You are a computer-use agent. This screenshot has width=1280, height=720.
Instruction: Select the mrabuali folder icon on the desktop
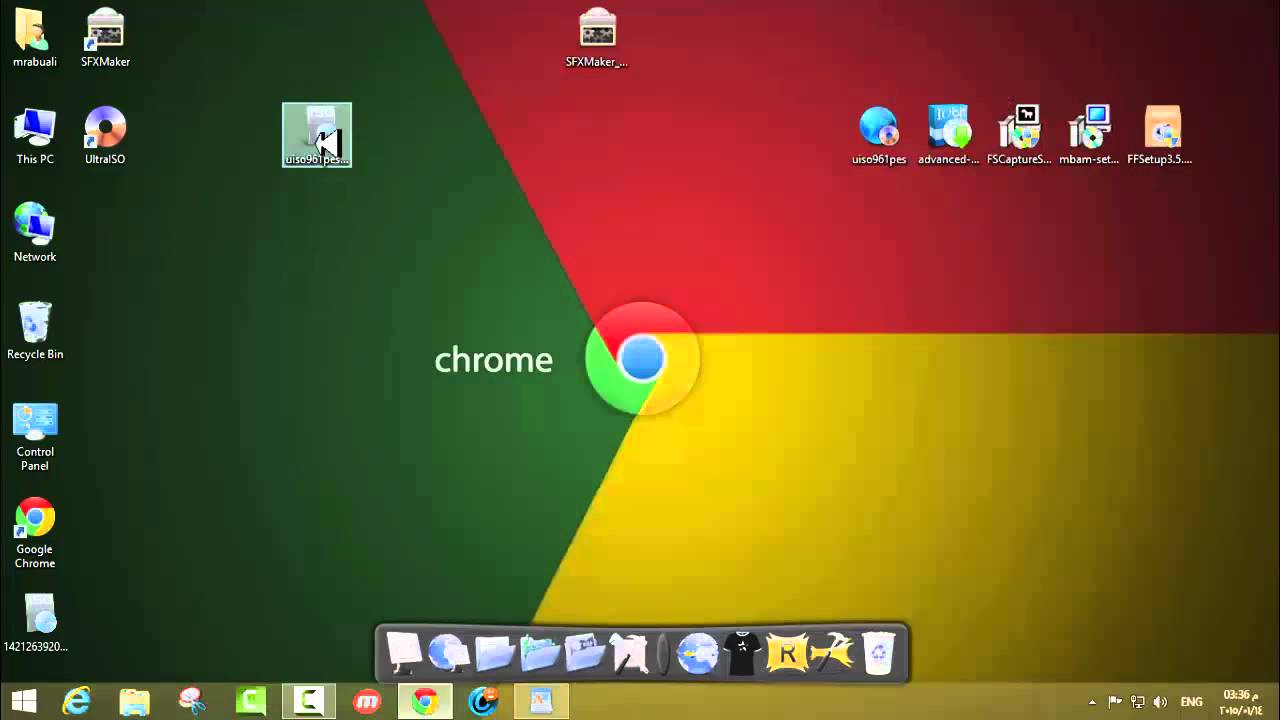pos(34,38)
